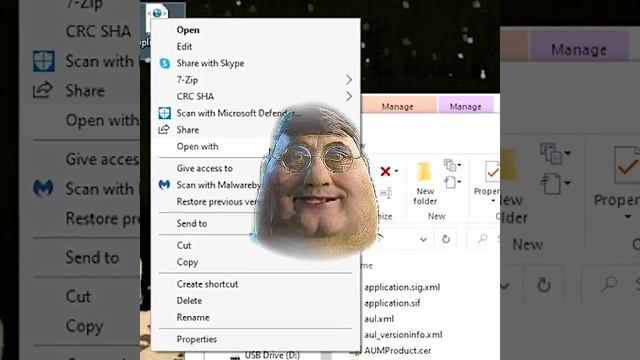Screen dimensions: 640x360
Task: Select the application.sif file
Action: point(392,303)
